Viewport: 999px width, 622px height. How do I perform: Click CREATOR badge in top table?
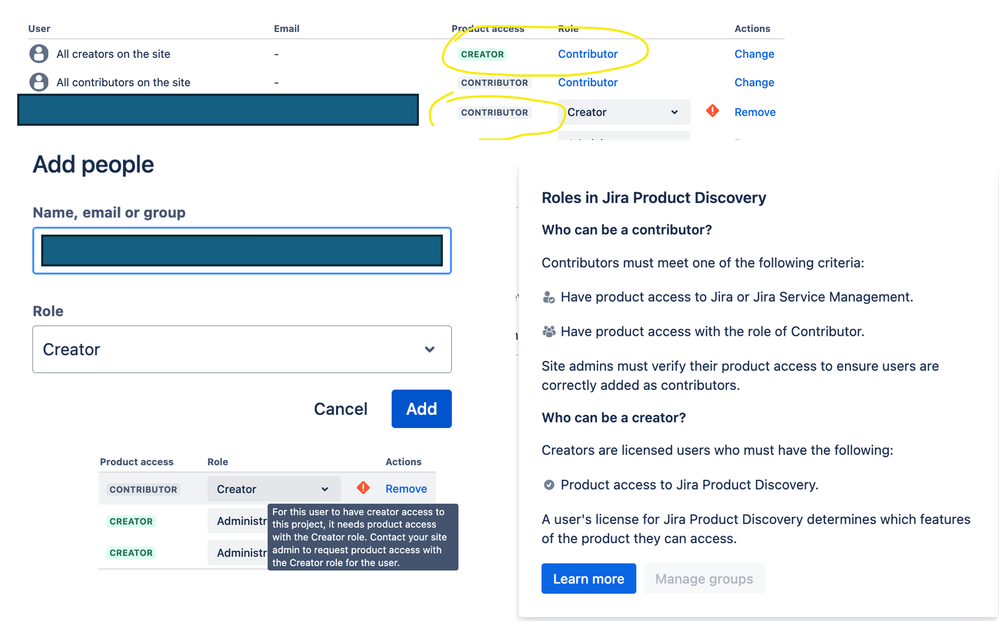pos(482,54)
